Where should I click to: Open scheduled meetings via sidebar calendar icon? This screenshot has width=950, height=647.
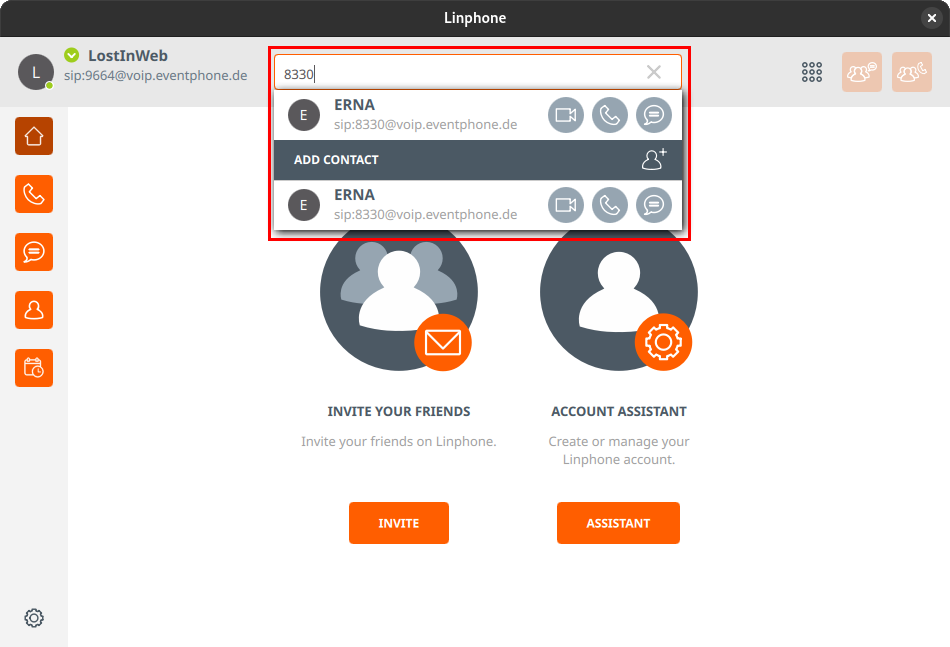point(34,368)
